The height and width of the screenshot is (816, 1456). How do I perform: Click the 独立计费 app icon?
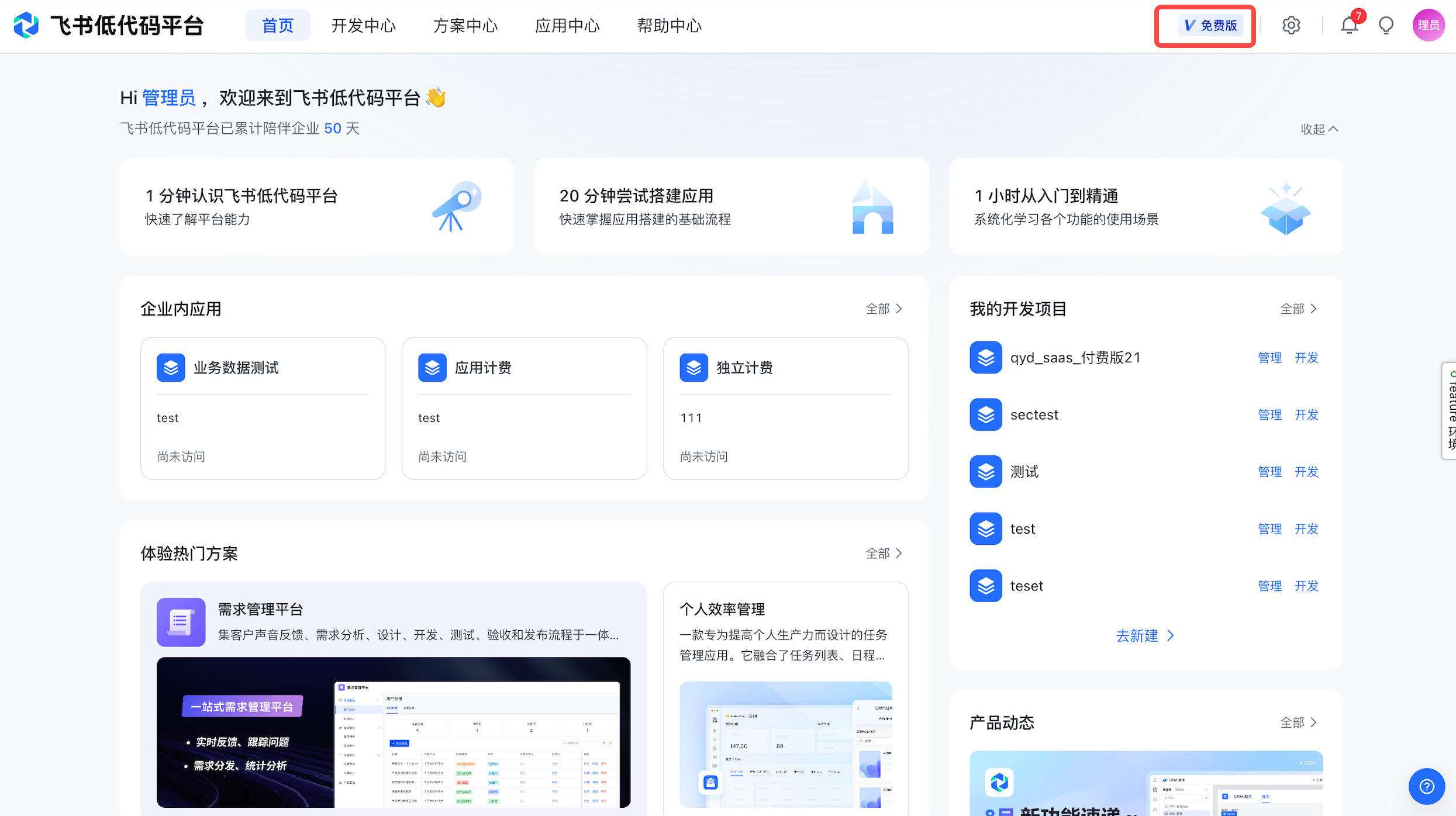pyautogui.click(x=694, y=368)
